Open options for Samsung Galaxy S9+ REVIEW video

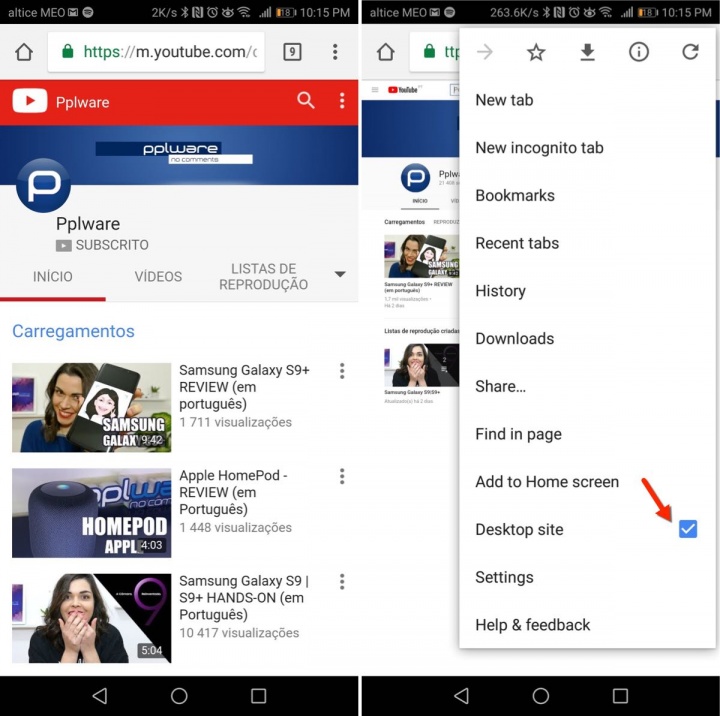(x=342, y=371)
